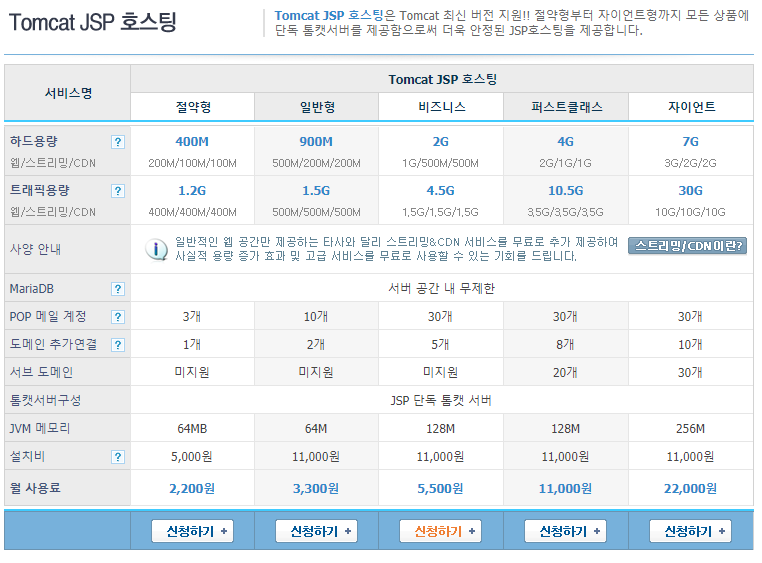Click the 10G/10G/10G traffic breakdown

(691, 212)
